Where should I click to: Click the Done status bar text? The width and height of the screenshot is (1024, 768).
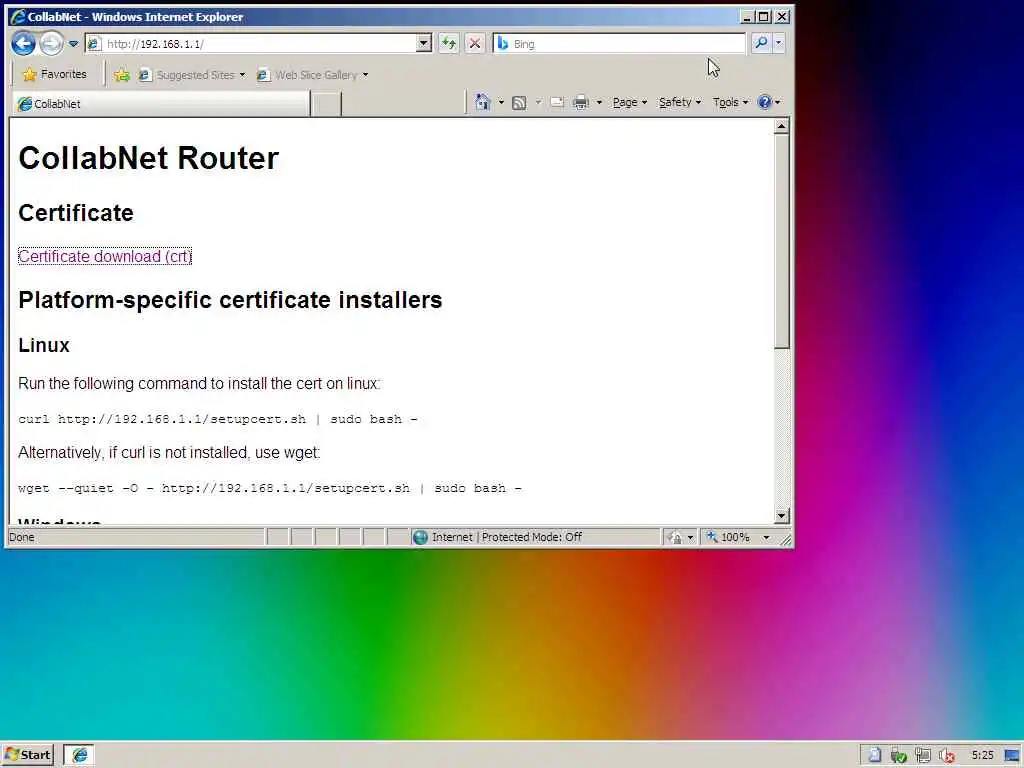22,537
